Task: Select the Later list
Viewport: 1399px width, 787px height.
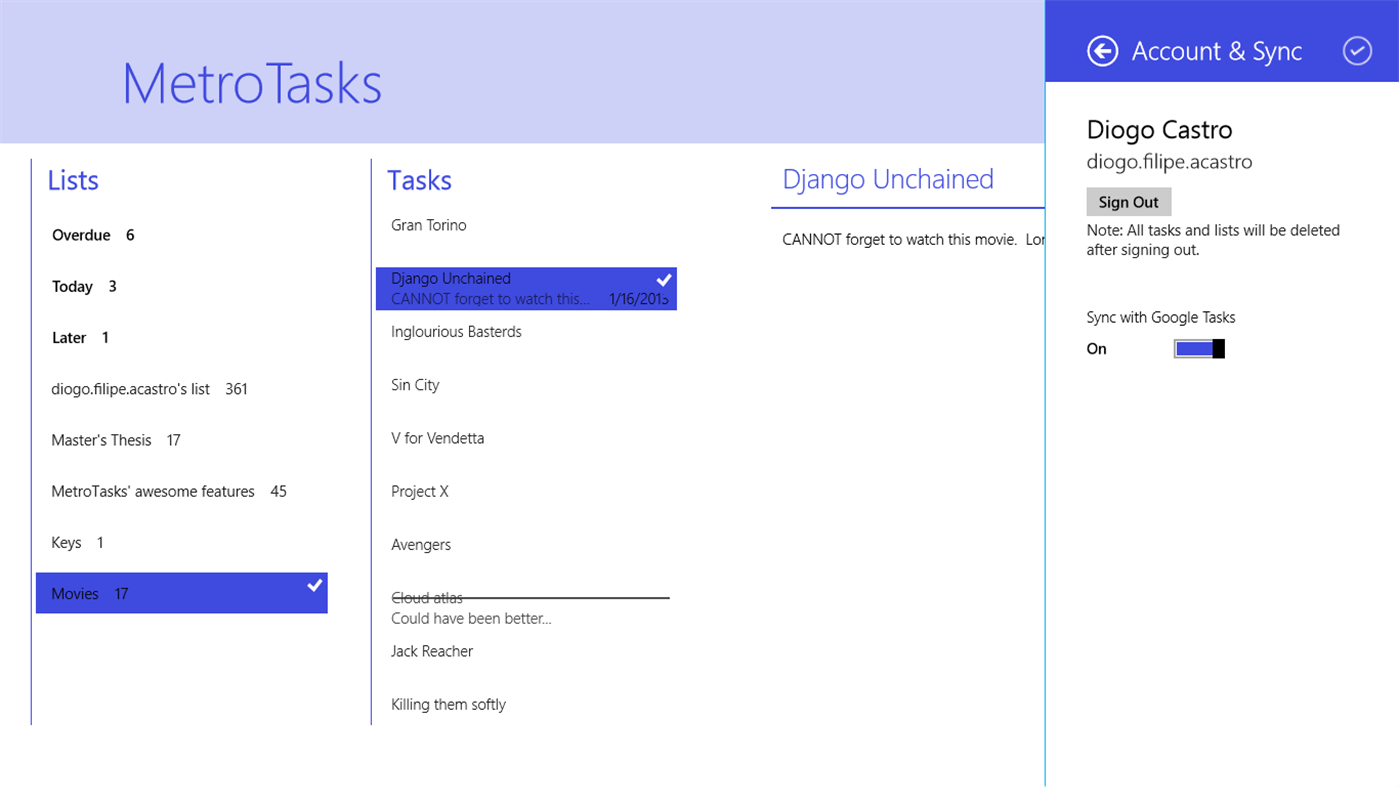Action: [68, 337]
